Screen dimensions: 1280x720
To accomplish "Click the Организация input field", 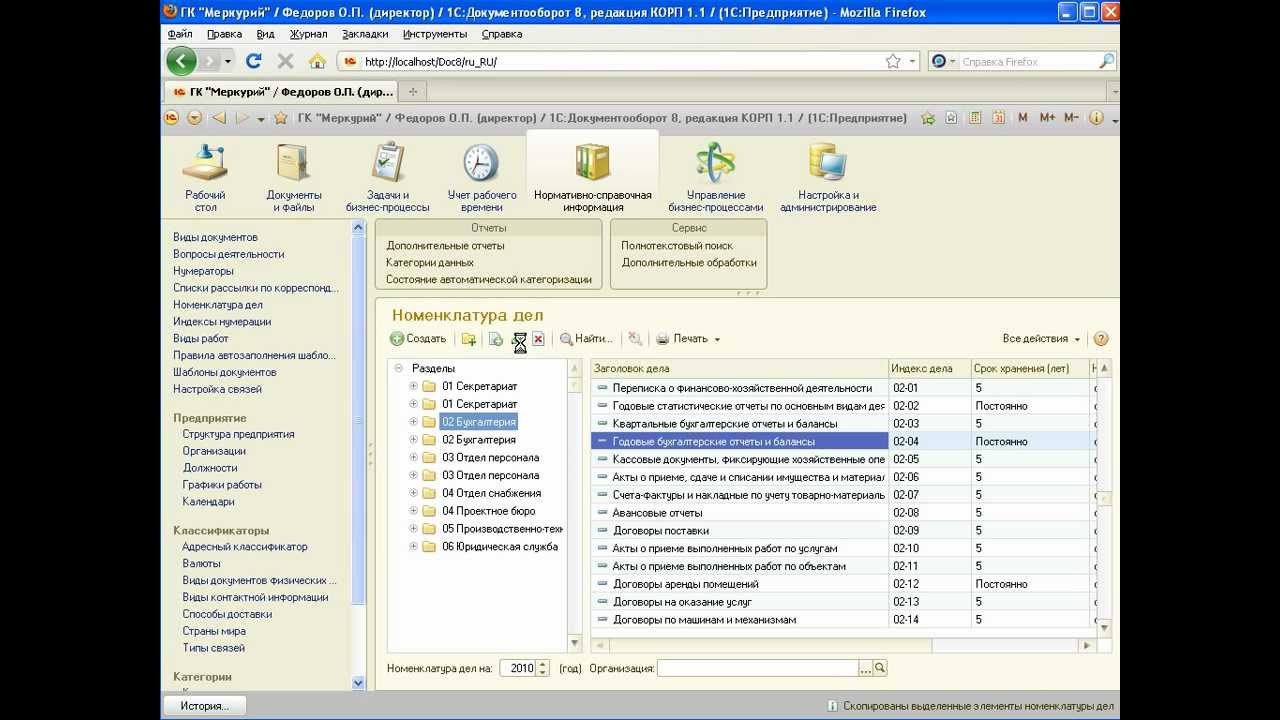I will (757, 668).
